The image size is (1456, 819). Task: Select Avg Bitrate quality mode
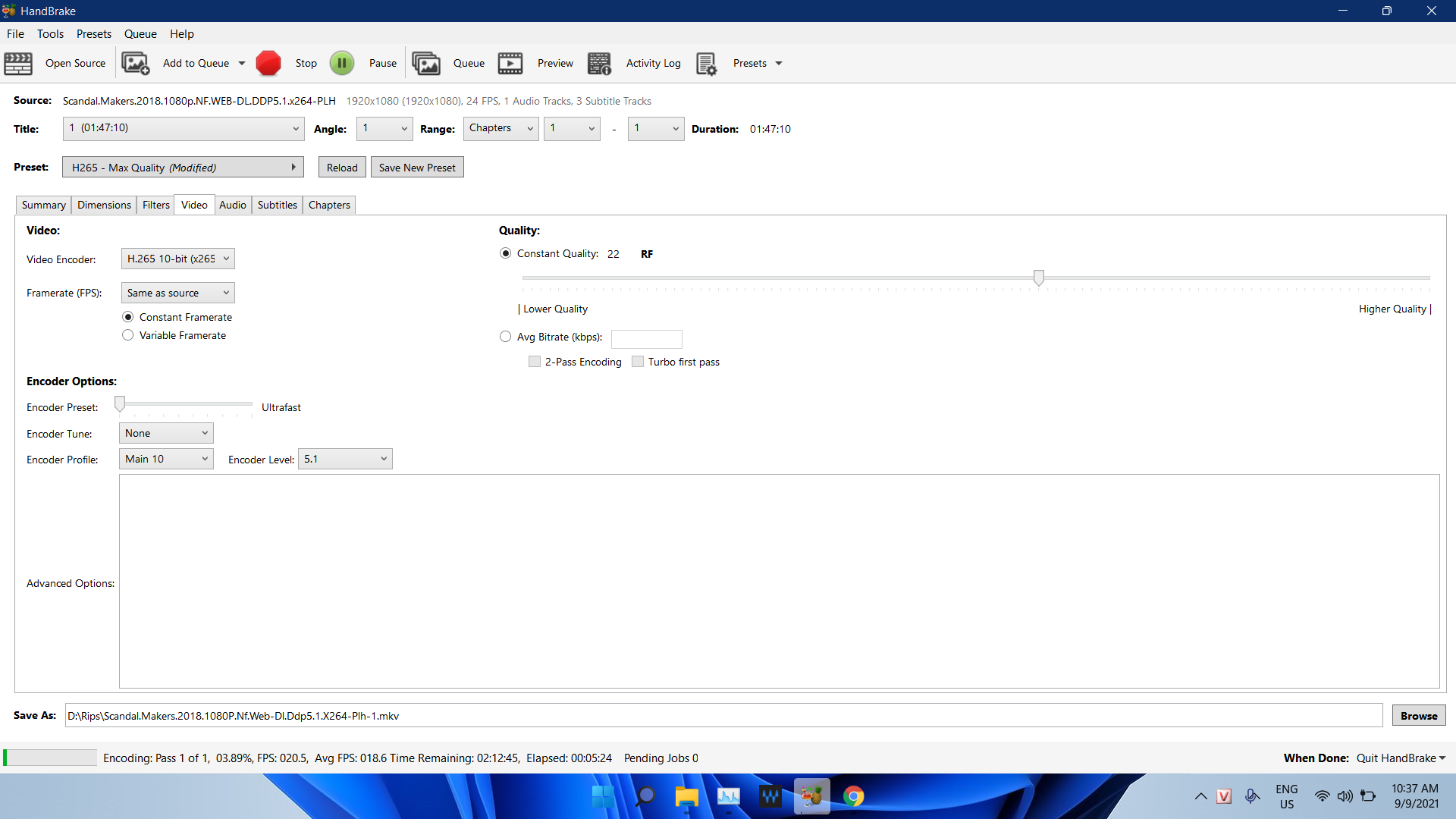506,337
